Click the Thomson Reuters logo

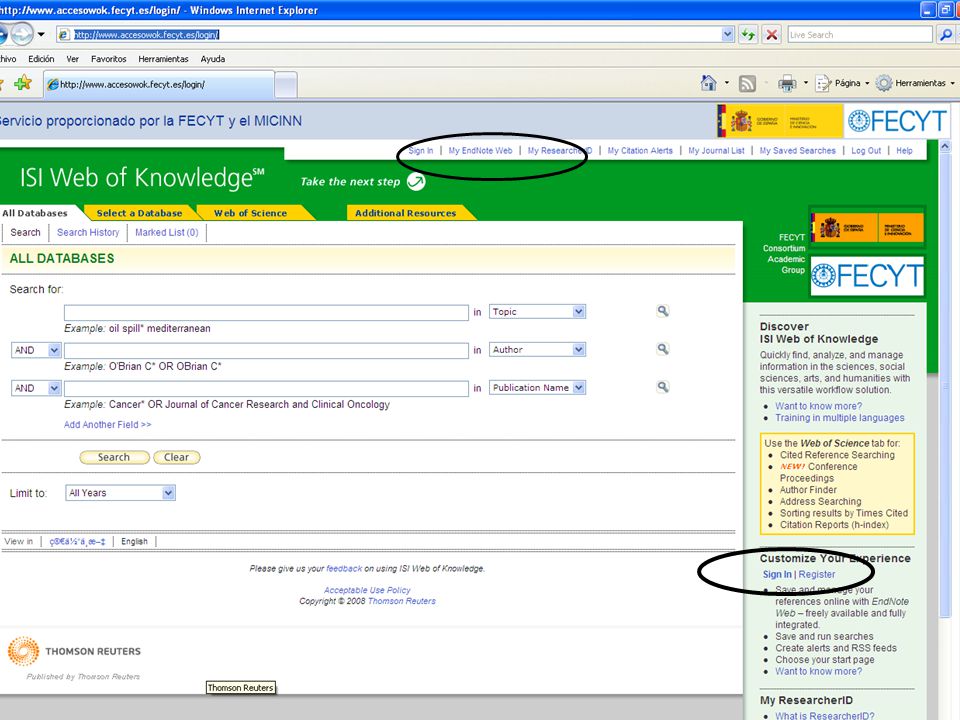click(74, 651)
